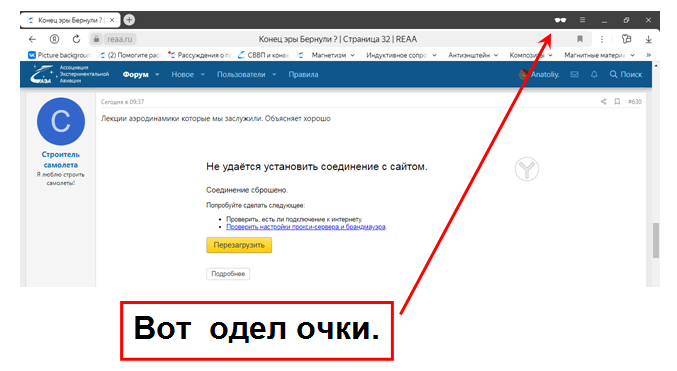Open the downloads arrow icon
The height and width of the screenshot is (371, 677).
[649, 39]
